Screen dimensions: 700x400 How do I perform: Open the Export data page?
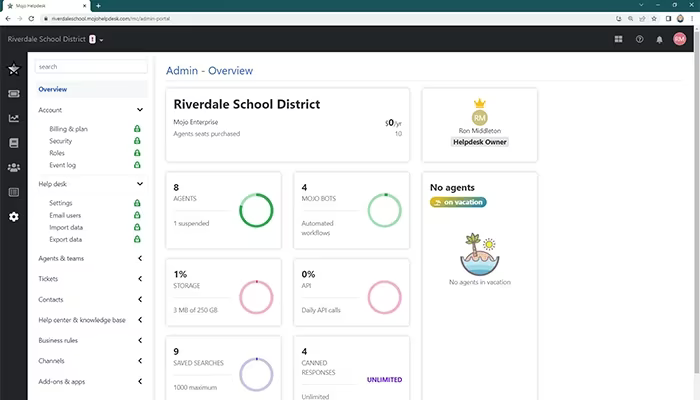(65, 239)
